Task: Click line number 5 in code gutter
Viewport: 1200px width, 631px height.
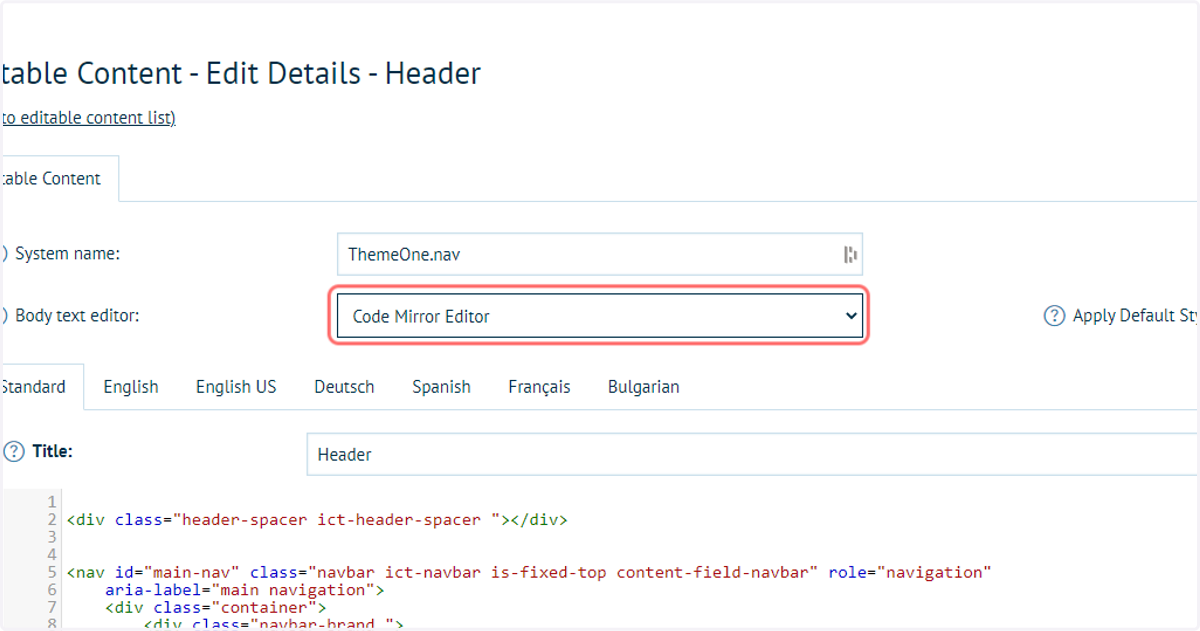Action: 52,572
